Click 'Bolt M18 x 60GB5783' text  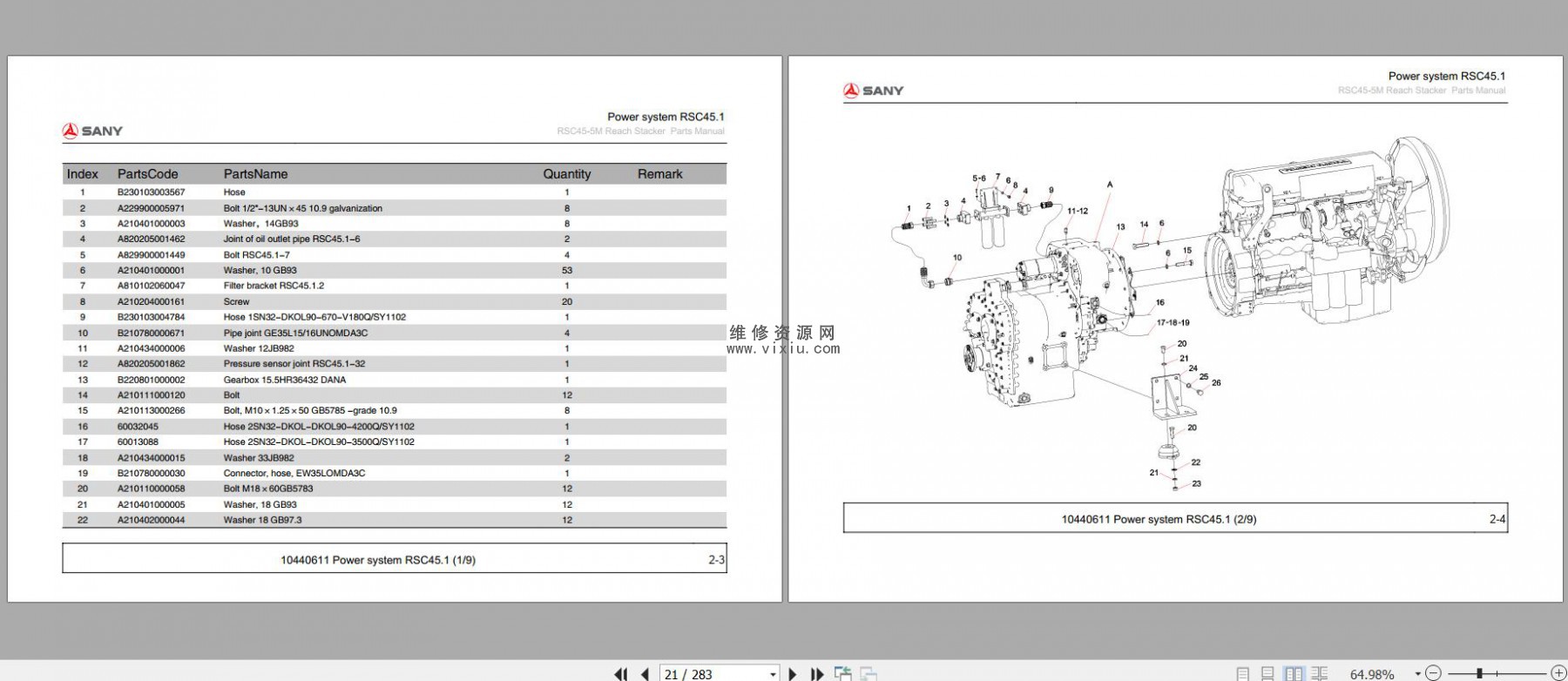[267, 489]
